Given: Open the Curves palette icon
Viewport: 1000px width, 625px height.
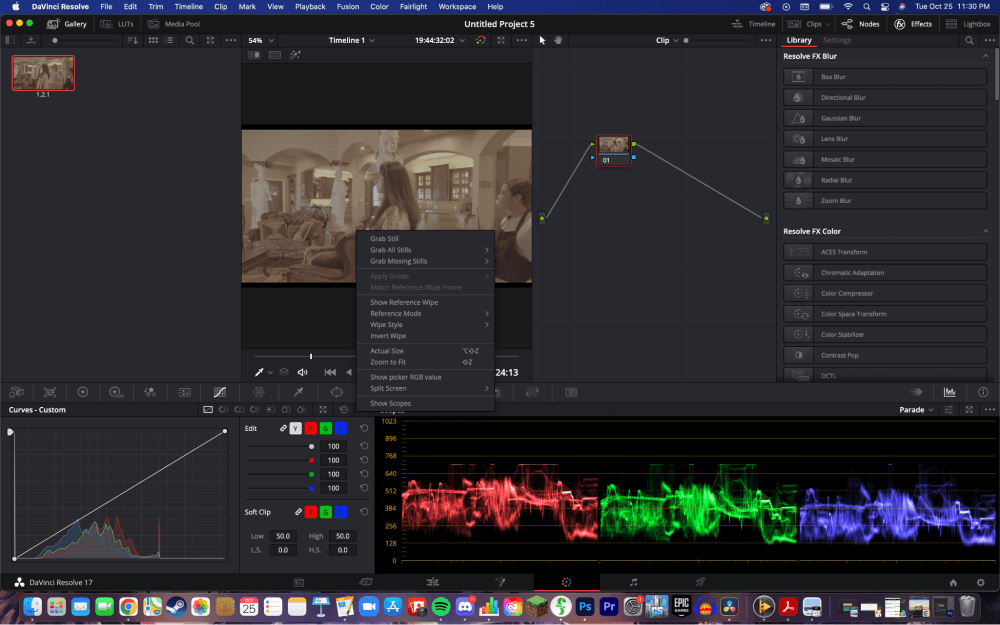Looking at the screenshot, I should [220, 392].
